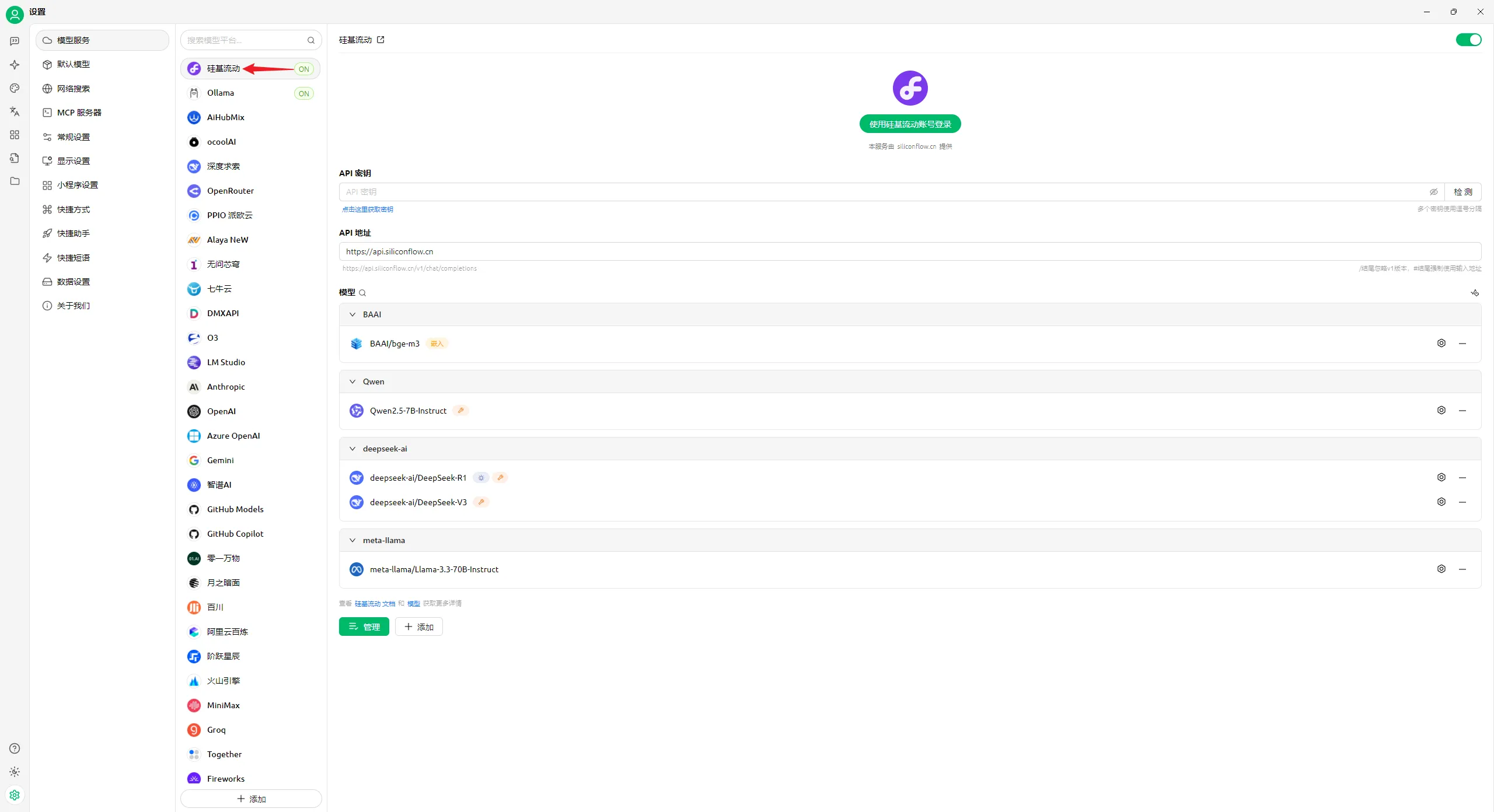Click the green 管理 button
This screenshot has height=812, width=1494.
pyautogui.click(x=364, y=626)
